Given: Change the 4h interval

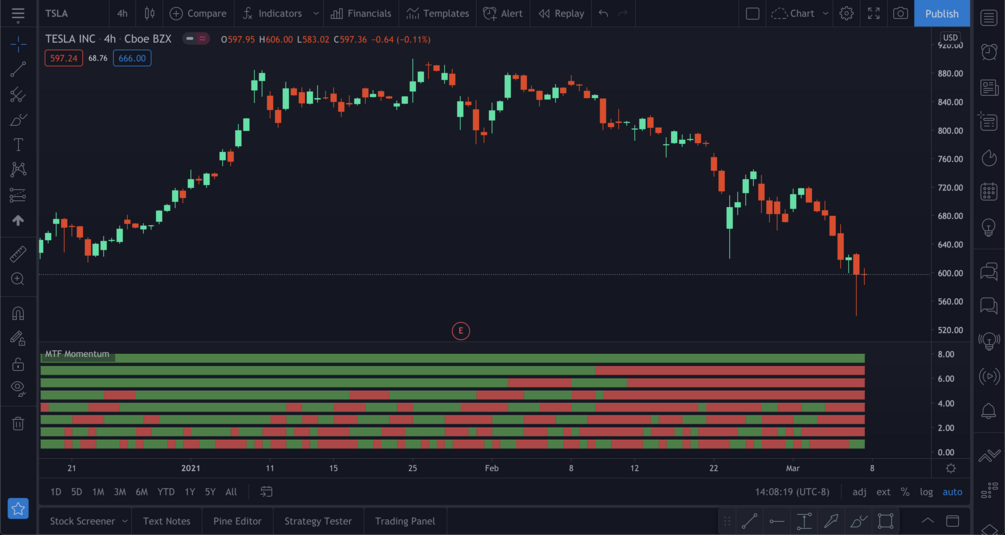Looking at the screenshot, I should click(122, 13).
